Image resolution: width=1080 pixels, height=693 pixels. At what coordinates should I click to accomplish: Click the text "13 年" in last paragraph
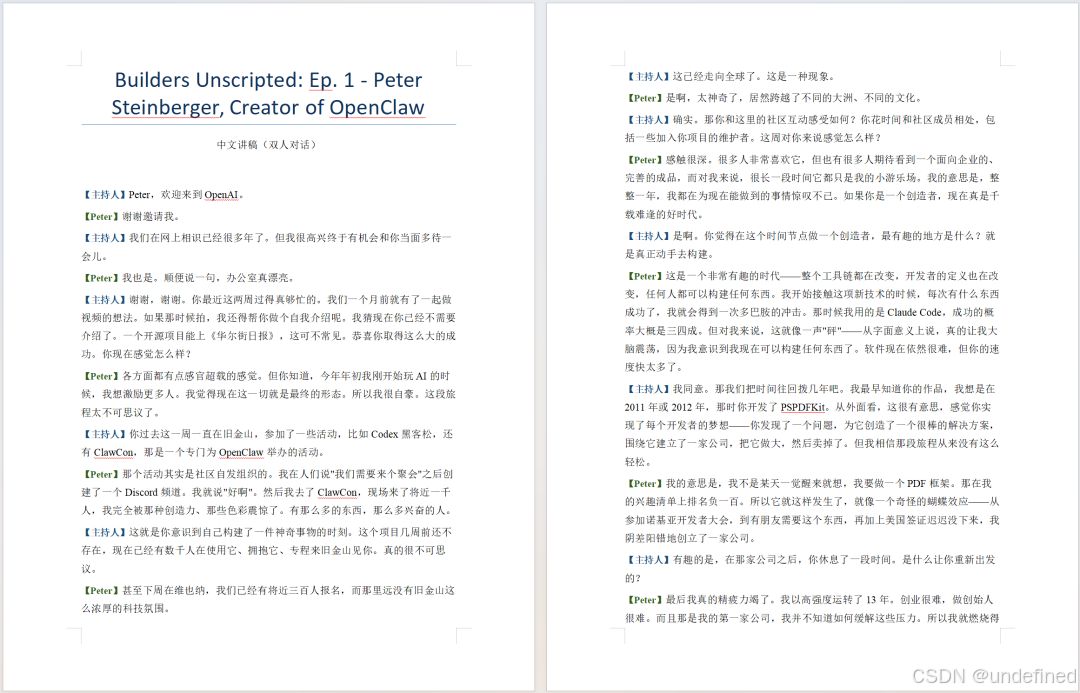[x=879, y=600]
